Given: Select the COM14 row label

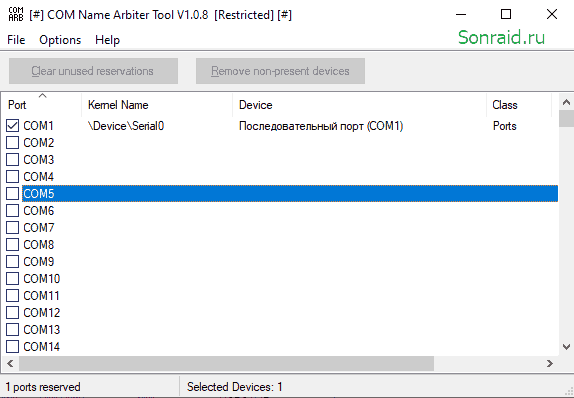Looking at the screenshot, I should (41, 346).
